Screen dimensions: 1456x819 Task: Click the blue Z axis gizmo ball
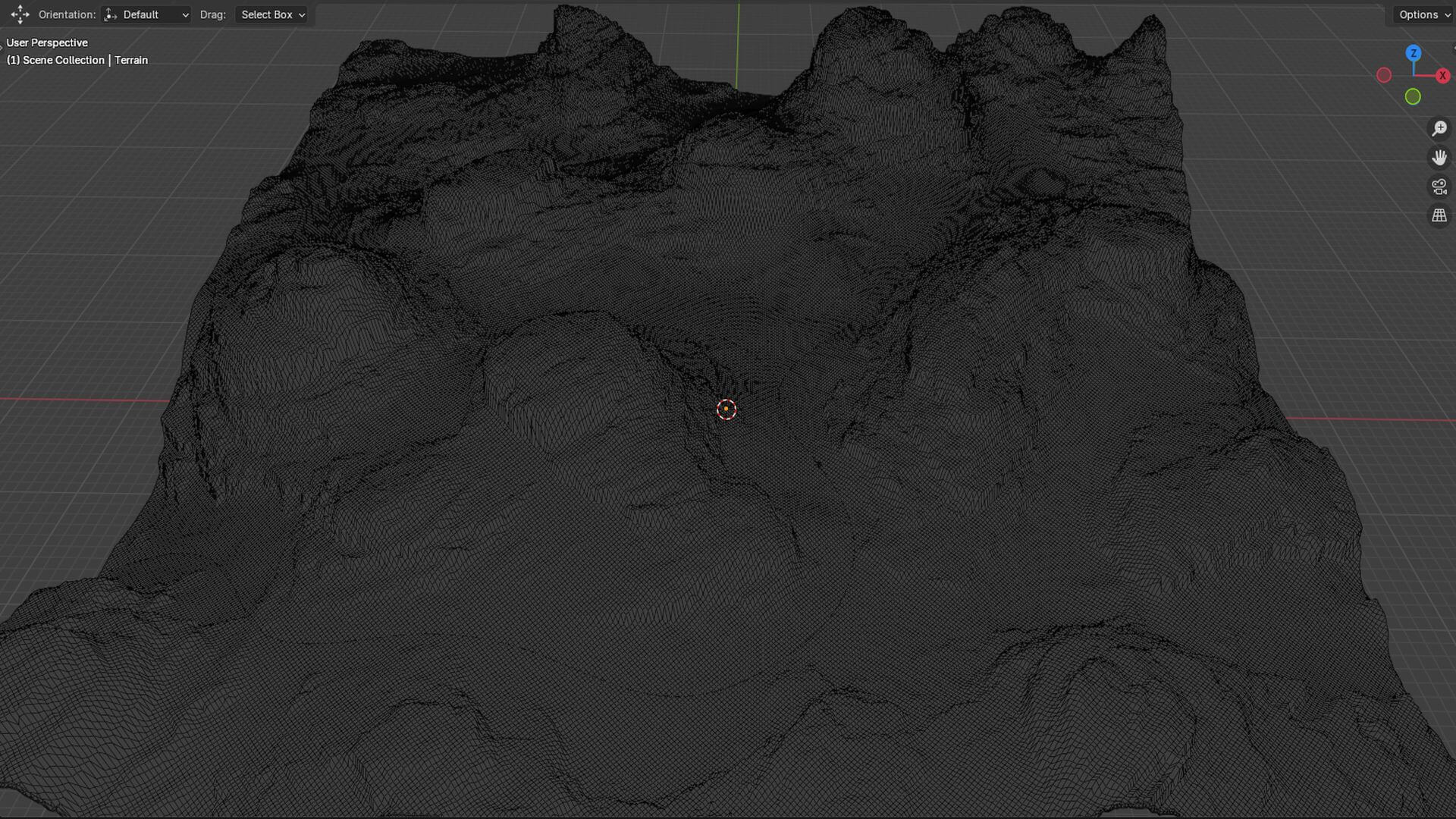coord(1413,53)
